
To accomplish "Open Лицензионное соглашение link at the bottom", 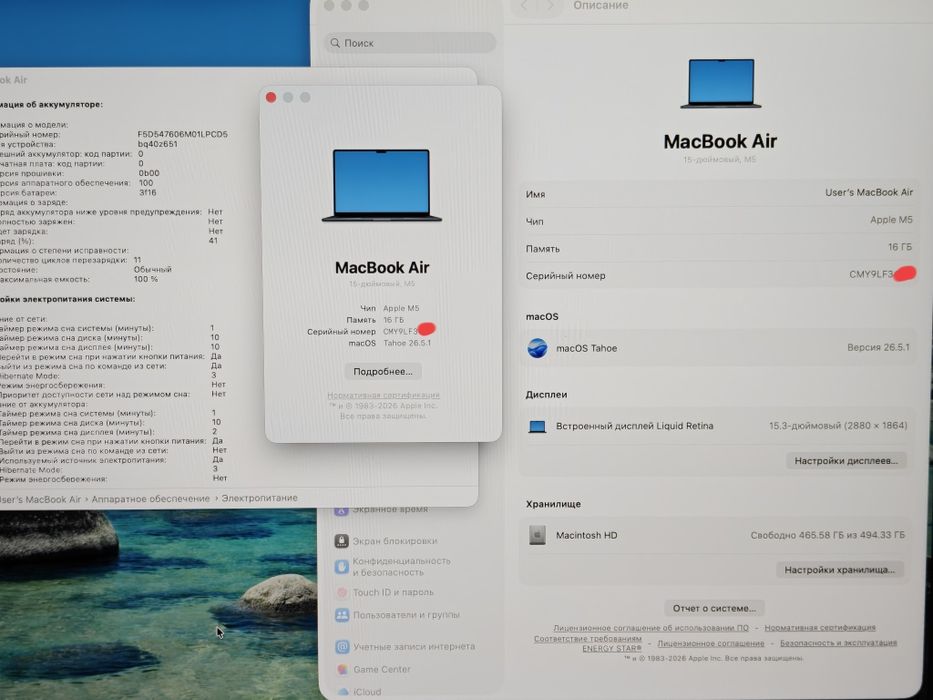I will 710,643.
